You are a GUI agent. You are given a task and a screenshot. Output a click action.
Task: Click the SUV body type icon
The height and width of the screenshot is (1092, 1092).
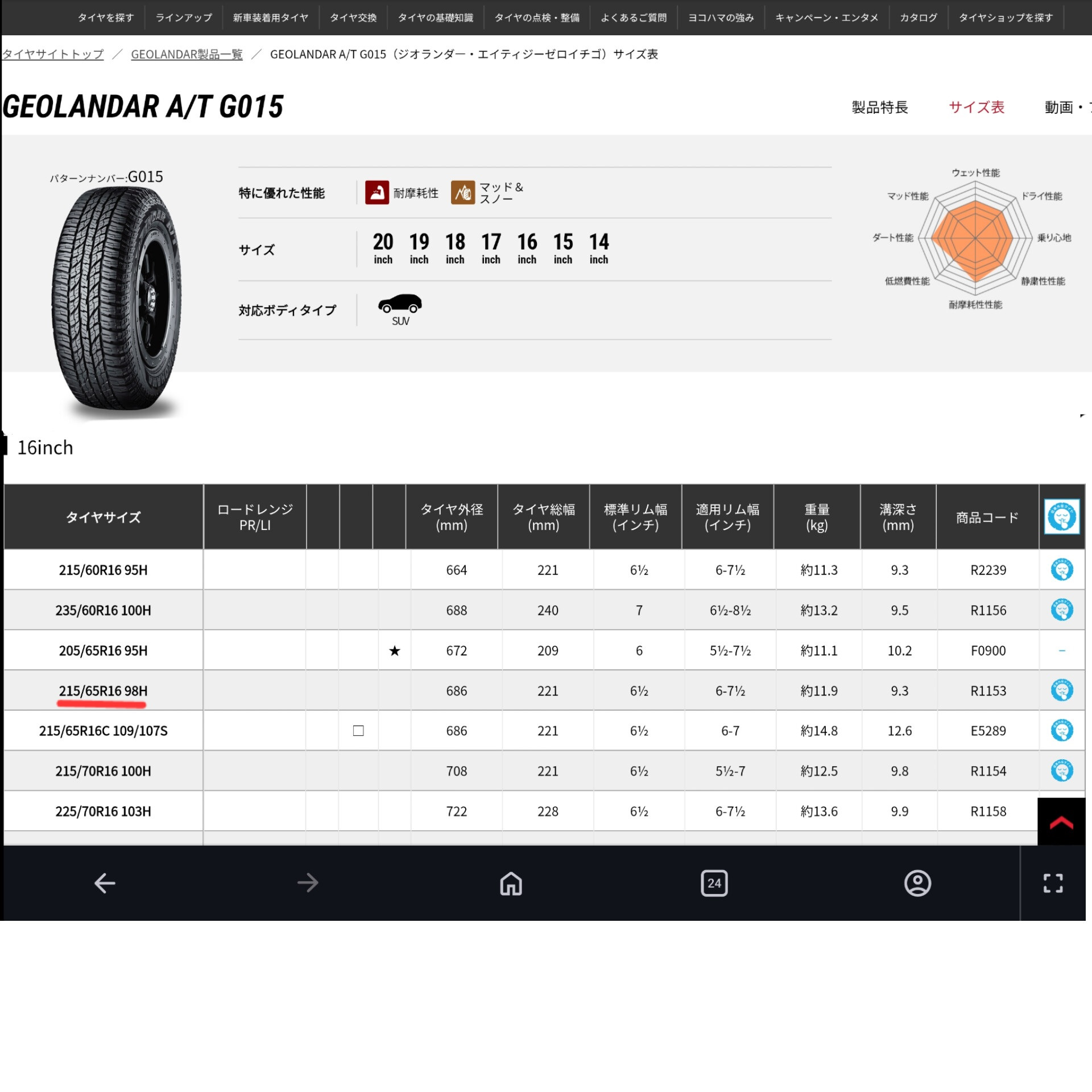point(400,306)
